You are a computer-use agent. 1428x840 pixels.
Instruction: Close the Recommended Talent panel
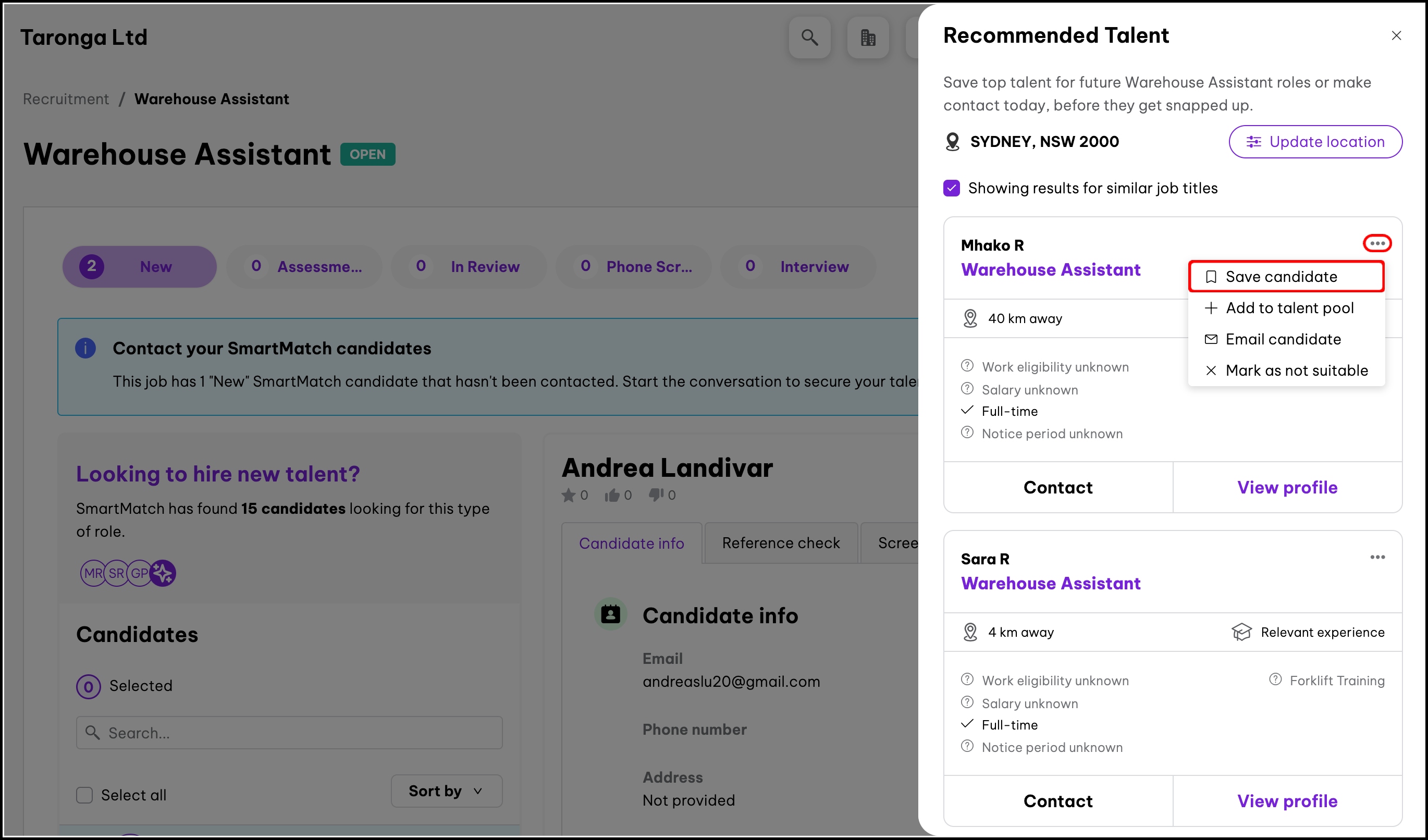coord(1396,35)
